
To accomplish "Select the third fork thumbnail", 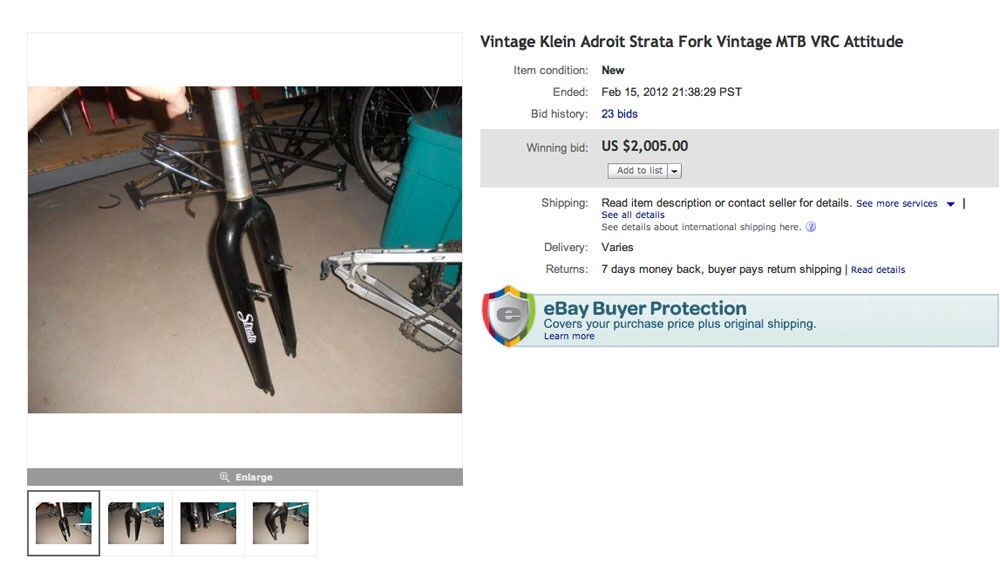I will [x=208, y=523].
